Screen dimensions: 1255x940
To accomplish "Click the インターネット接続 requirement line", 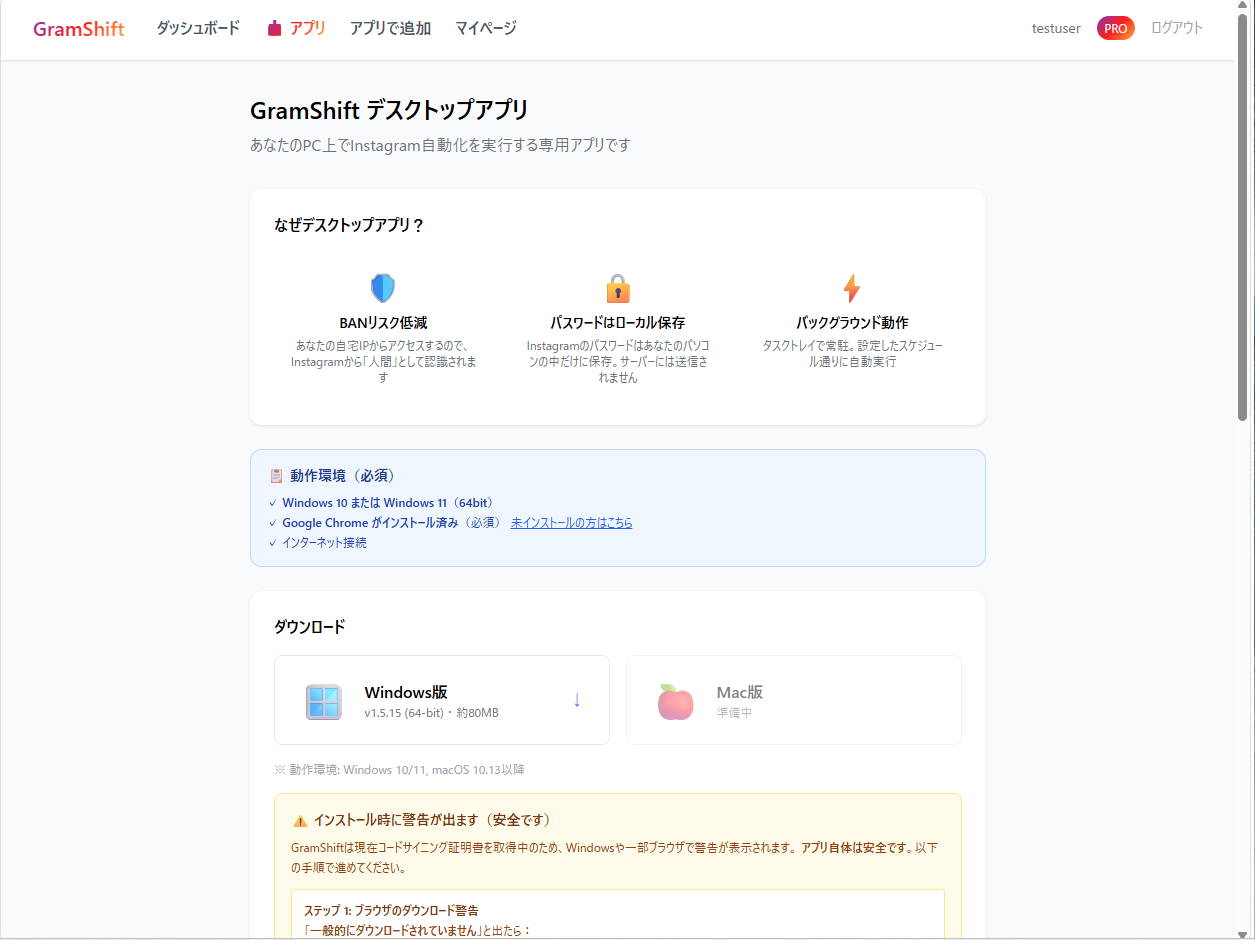I will tap(324, 543).
